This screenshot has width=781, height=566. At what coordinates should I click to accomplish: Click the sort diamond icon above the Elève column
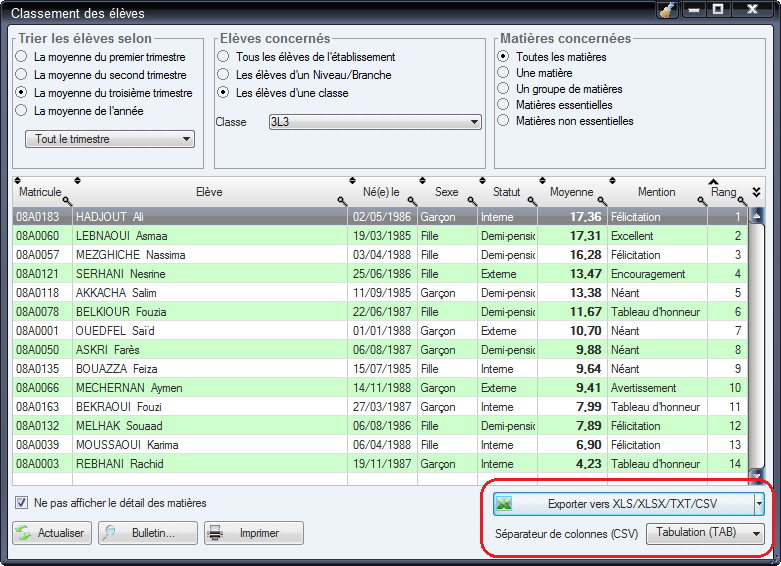[x=77, y=180]
